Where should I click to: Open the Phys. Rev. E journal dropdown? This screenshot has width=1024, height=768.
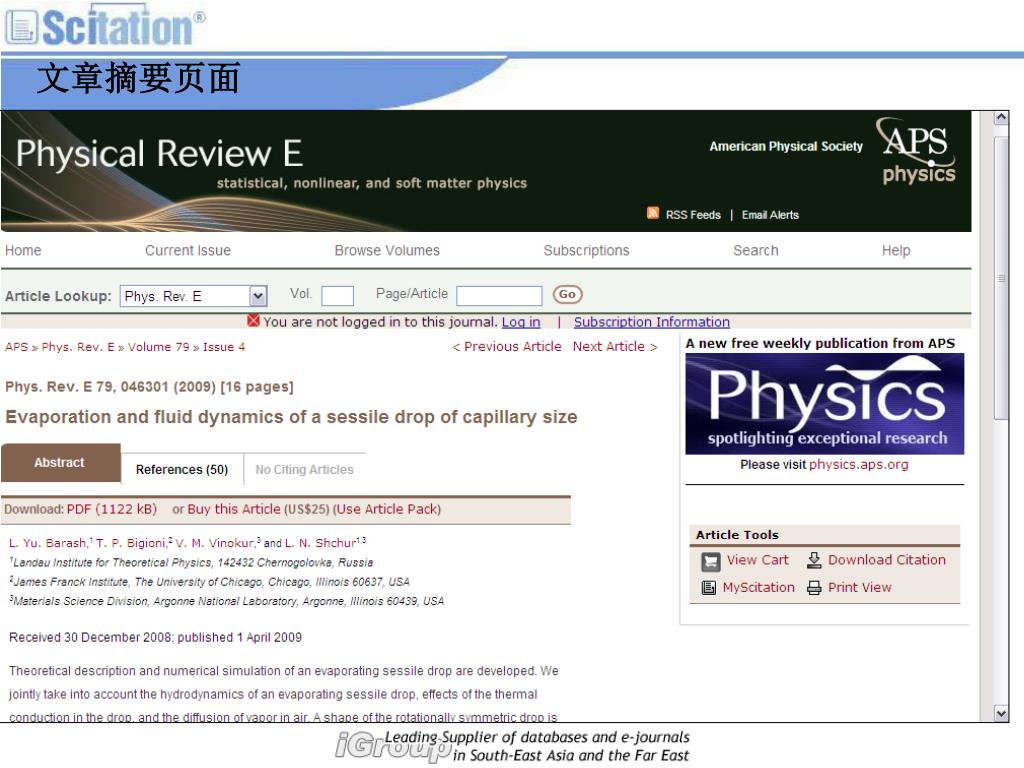[193, 296]
